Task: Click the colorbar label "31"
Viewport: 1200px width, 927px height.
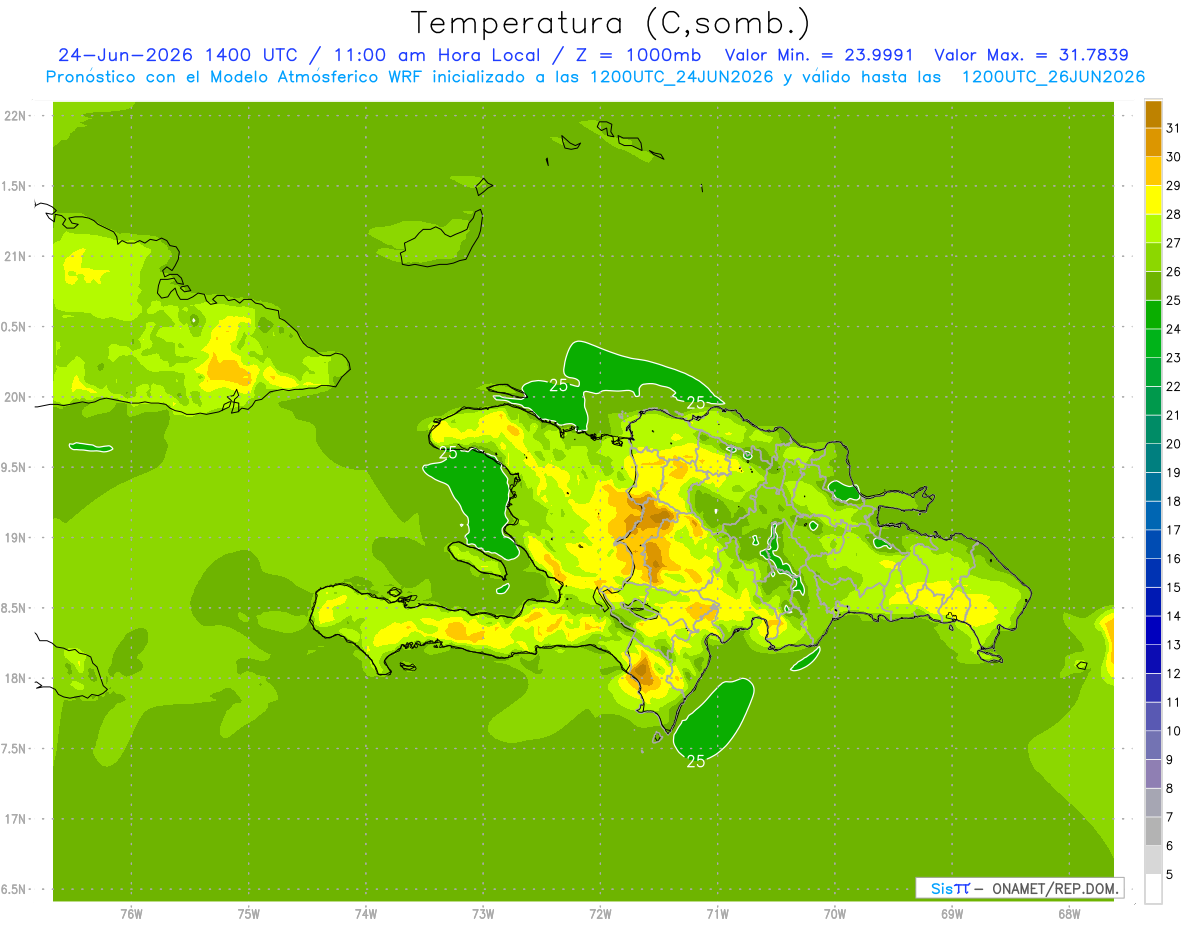Action: pyautogui.click(x=1174, y=128)
